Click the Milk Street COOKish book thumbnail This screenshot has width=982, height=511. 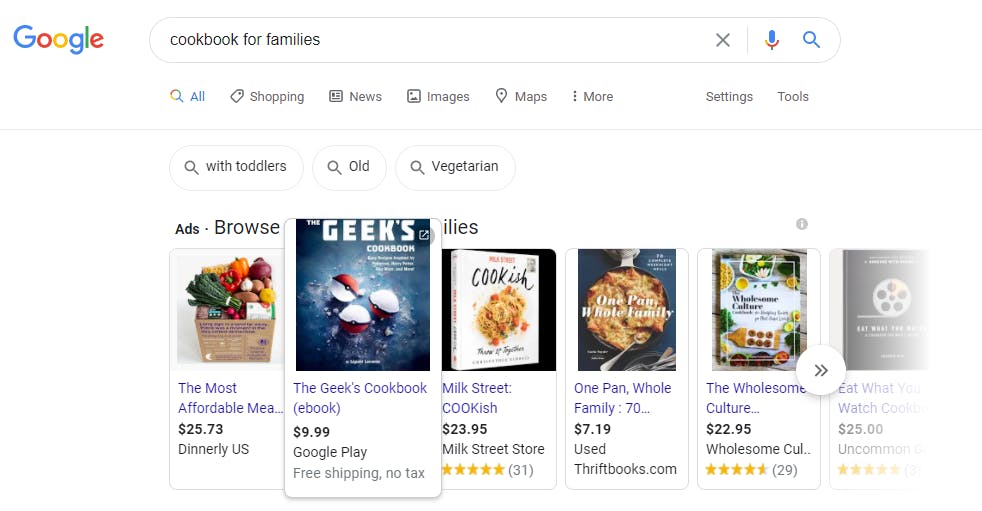click(x=499, y=310)
